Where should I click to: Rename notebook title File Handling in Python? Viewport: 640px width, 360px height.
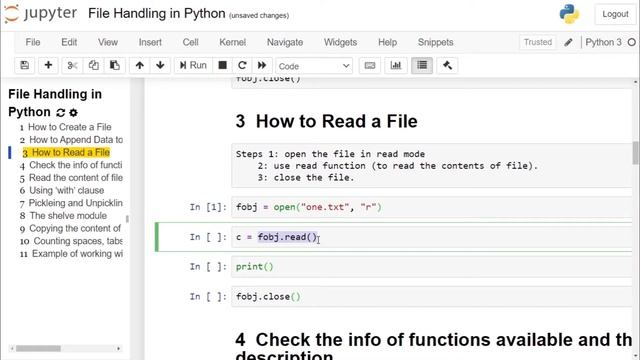(156, 13)
